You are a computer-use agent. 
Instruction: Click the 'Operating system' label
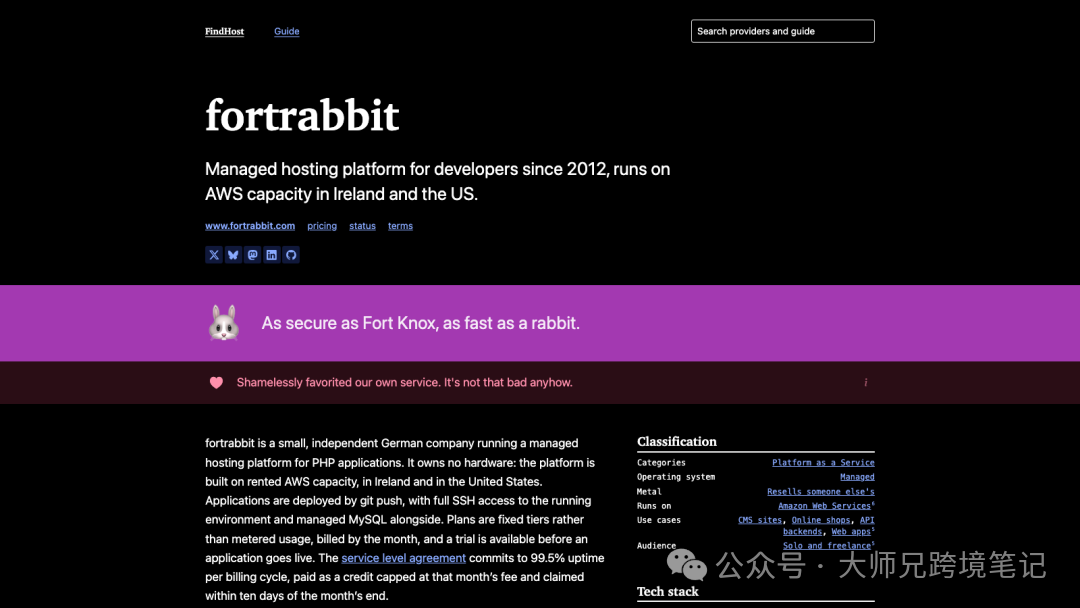pos(676,476)
